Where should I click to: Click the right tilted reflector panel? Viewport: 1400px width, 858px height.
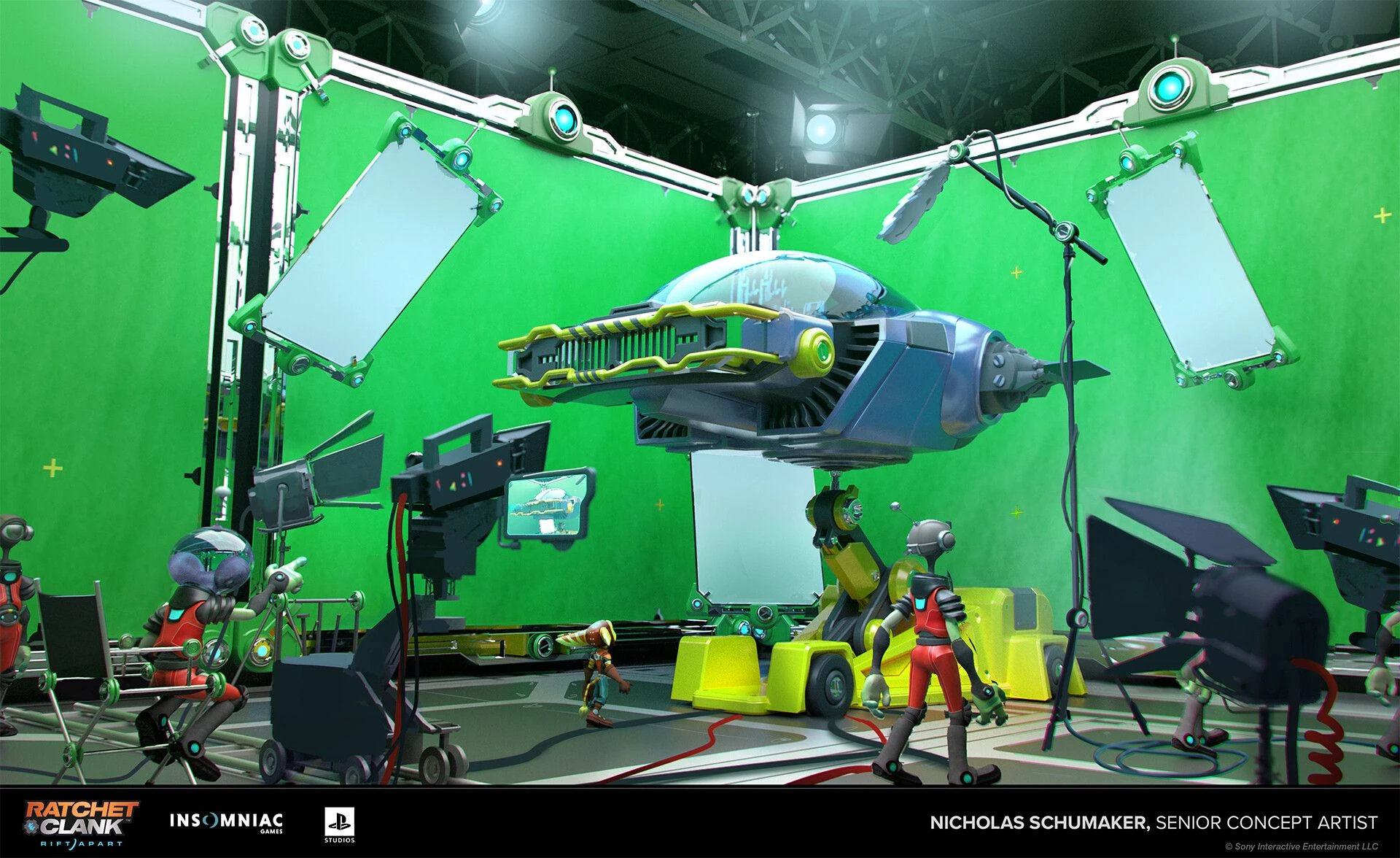[1189, 266]
